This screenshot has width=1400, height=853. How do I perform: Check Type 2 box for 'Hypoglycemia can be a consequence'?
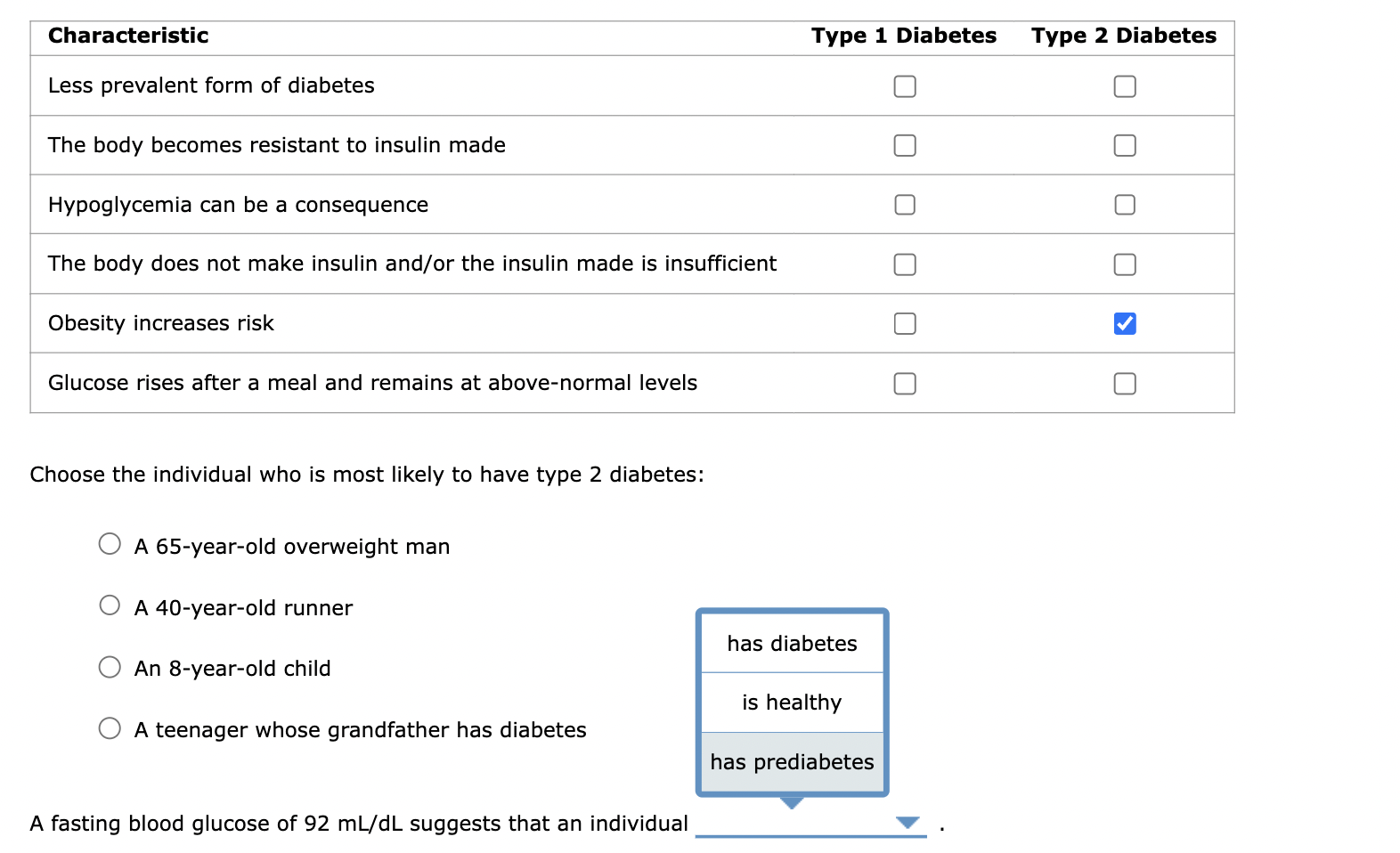[1124, 205]
